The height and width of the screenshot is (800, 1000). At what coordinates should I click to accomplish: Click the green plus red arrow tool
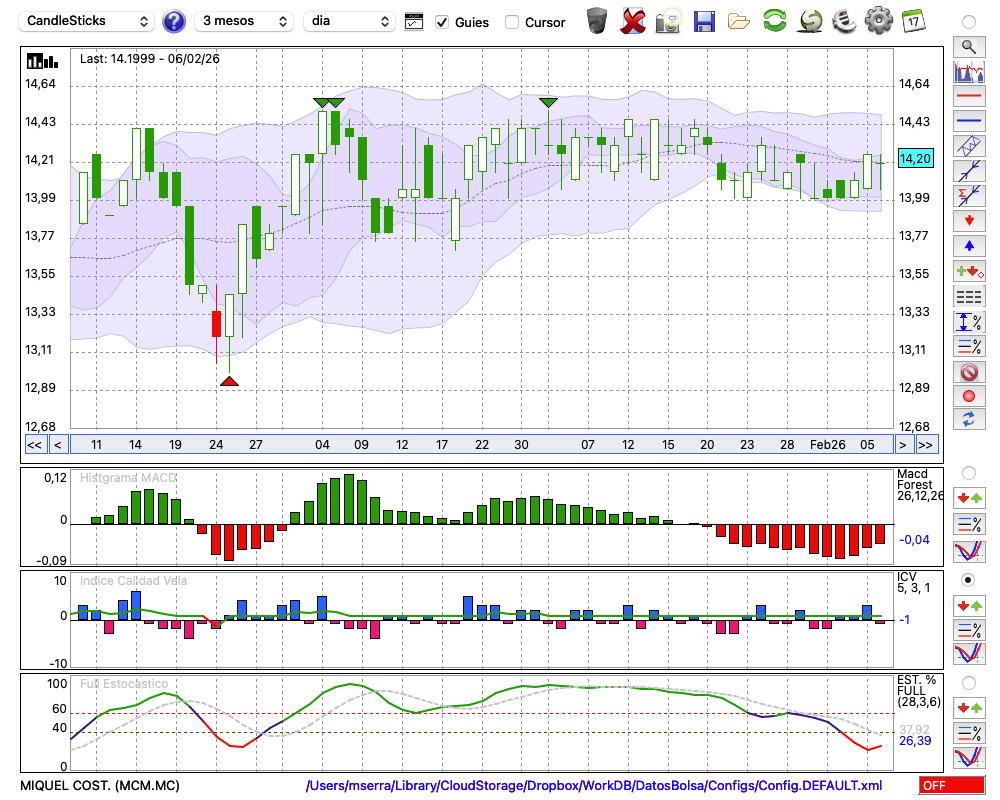(969, 271)
